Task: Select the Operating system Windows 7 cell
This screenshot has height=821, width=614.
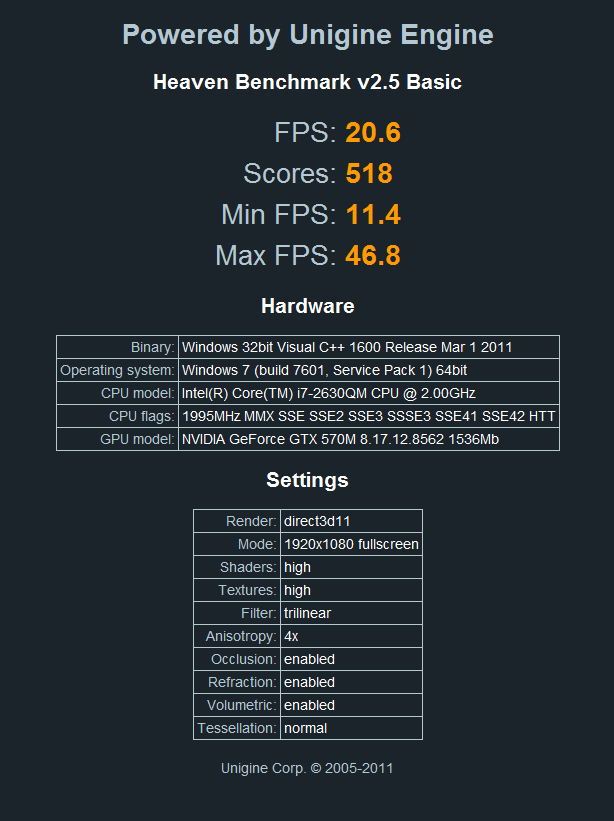Action: coord(369,370)
